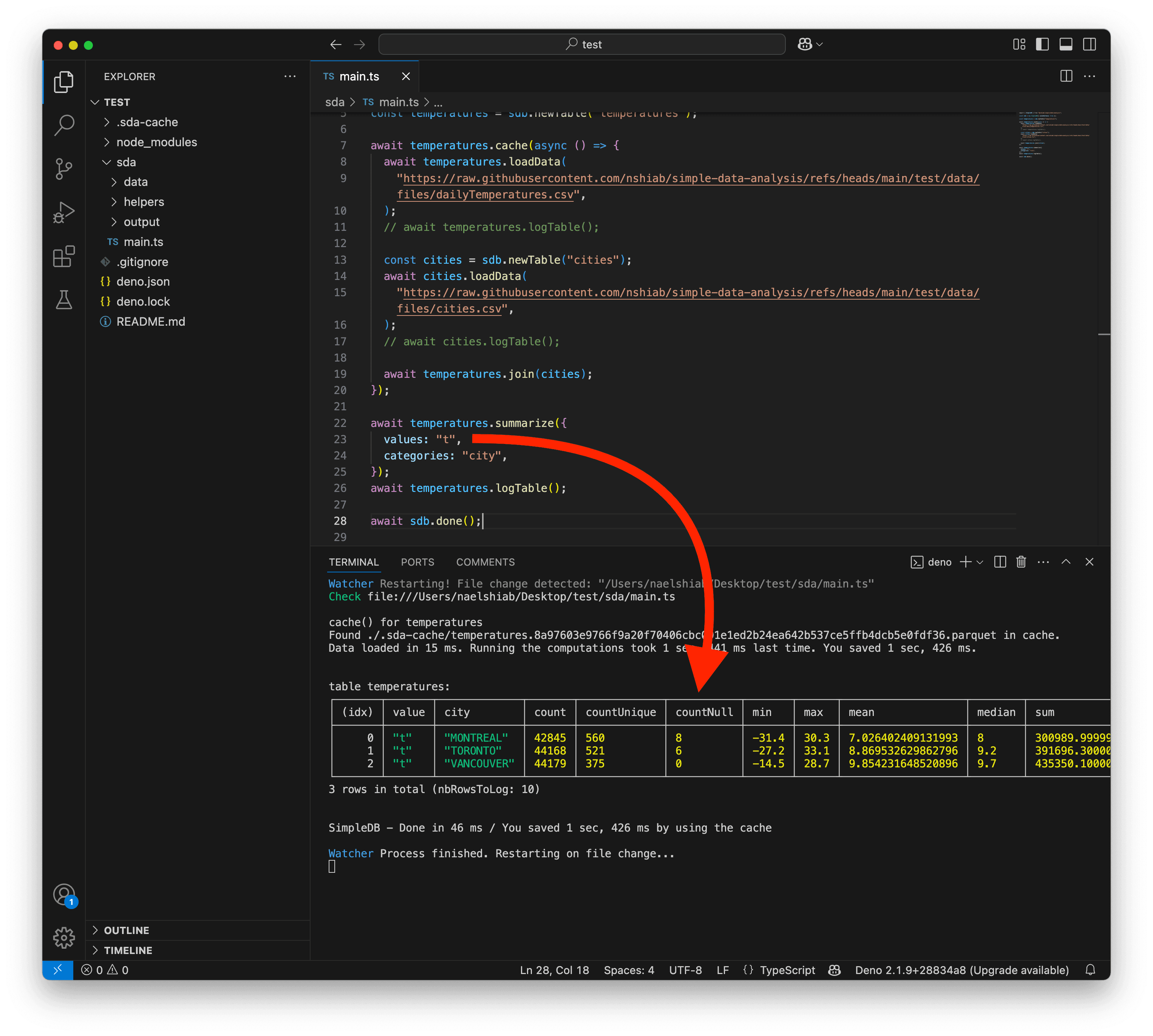Open deno.json file
The image size is (1153, 1036).
143,282
